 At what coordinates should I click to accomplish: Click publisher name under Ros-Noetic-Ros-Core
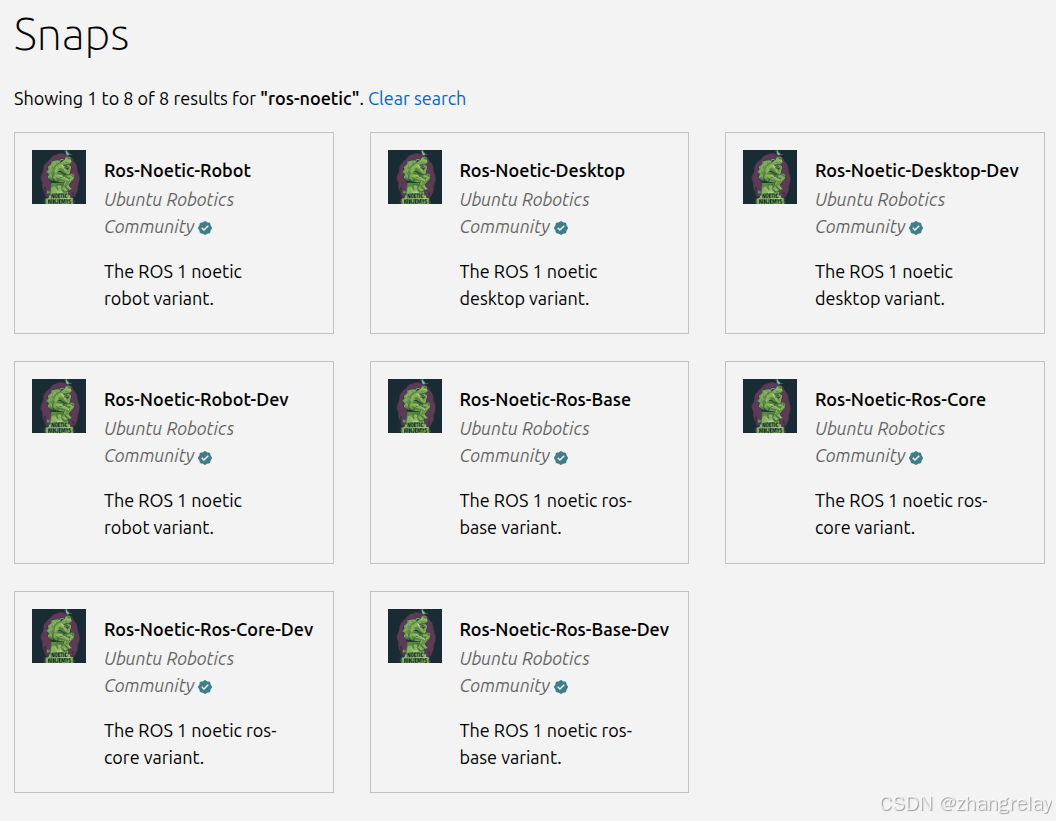click(880, 442)
